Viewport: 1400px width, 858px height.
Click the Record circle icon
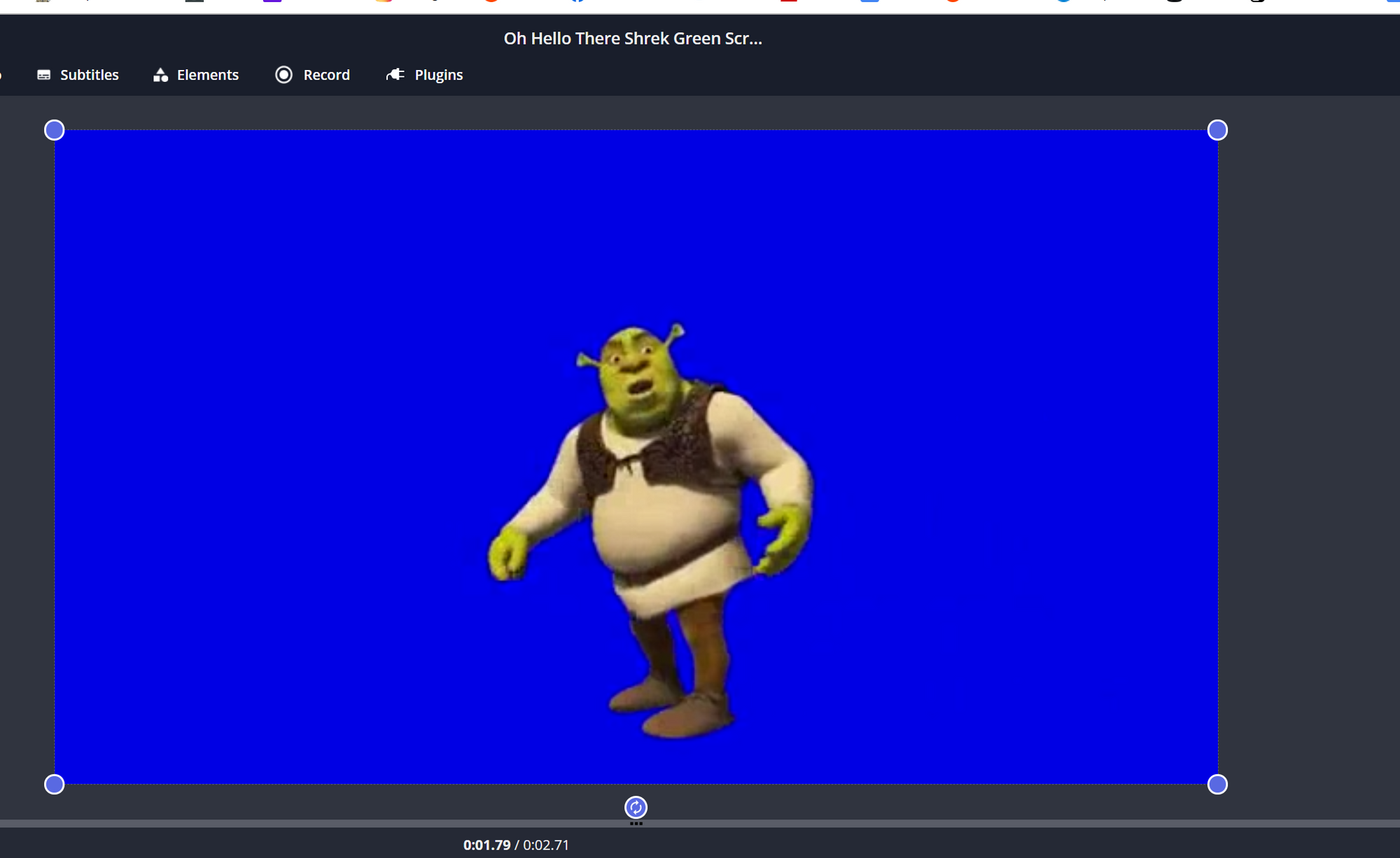pos(283,75)
